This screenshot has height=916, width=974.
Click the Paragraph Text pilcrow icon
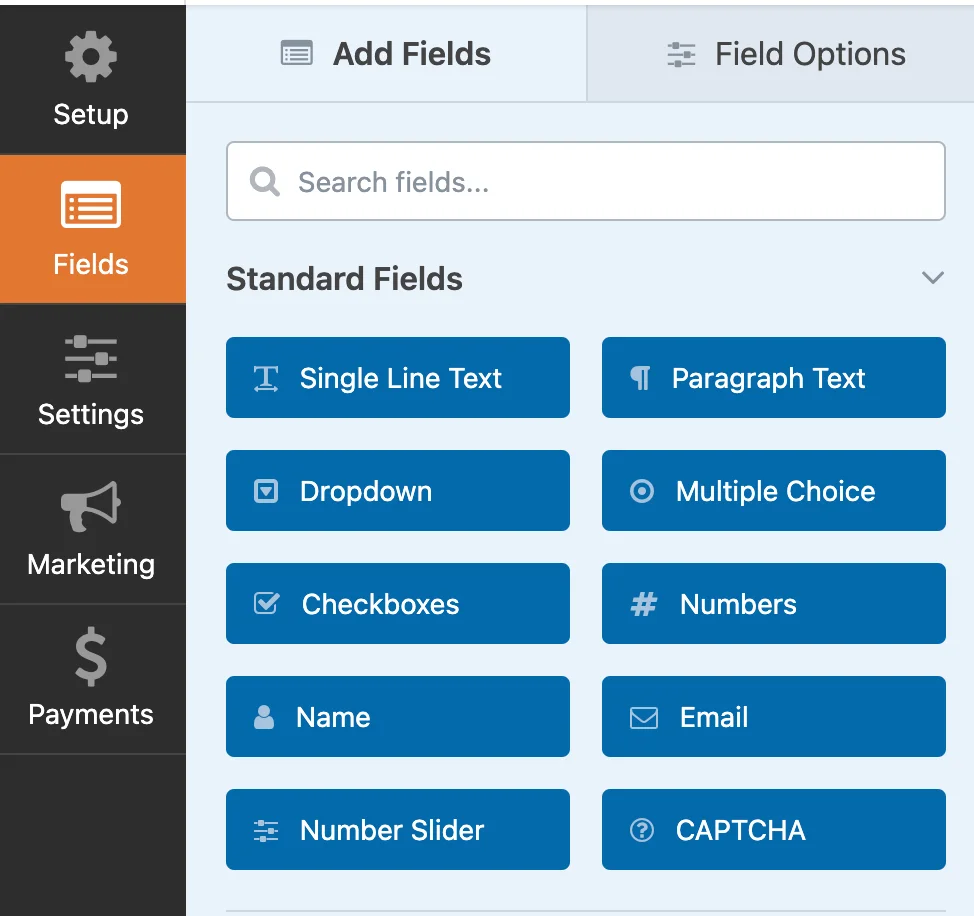click(640, 378)
